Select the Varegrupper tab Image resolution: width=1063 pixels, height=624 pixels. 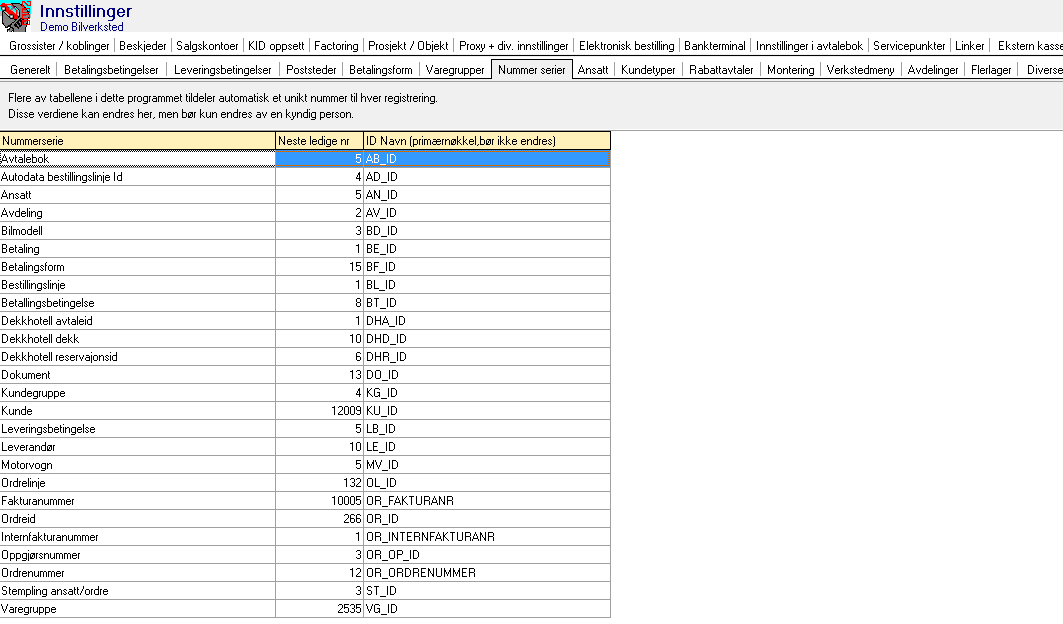(455, 70)
